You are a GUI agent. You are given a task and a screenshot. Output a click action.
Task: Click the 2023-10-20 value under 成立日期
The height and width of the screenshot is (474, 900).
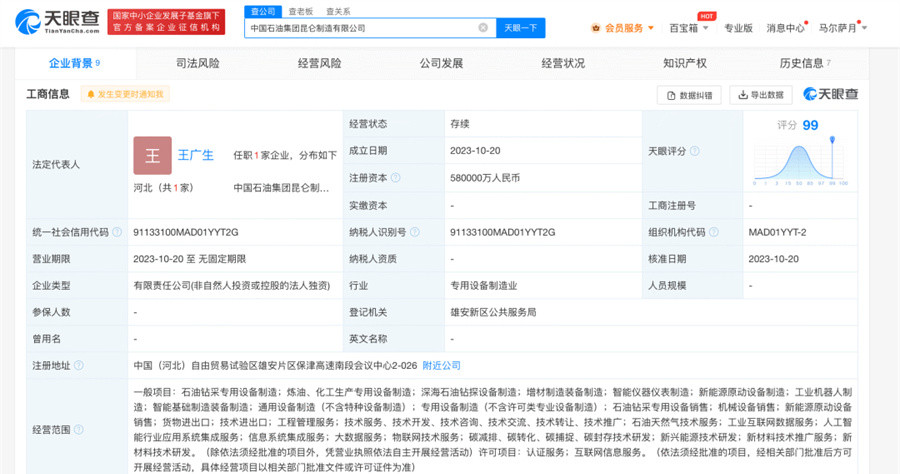point(475,151)
